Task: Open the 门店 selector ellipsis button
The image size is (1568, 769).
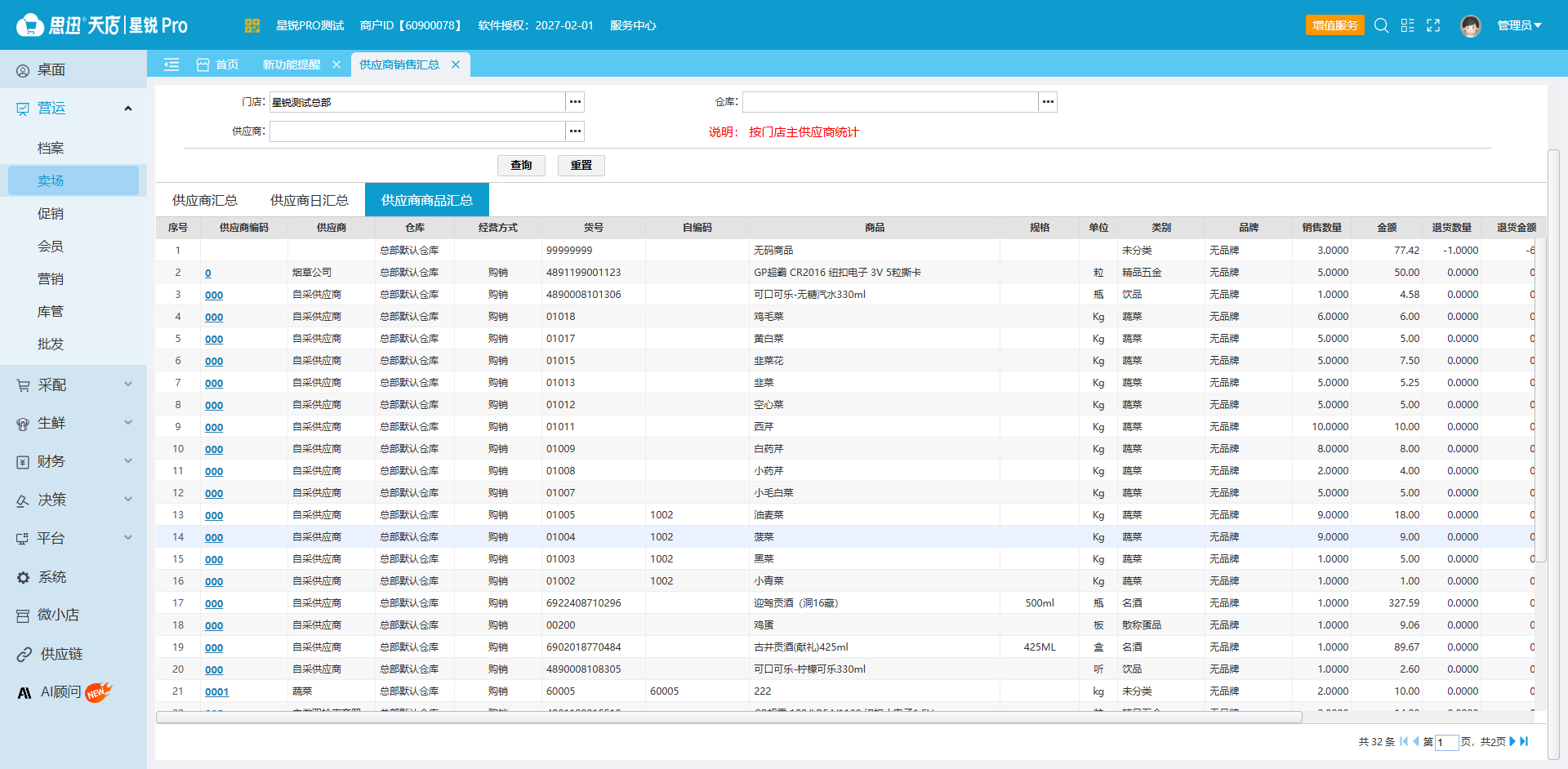Action: point(575,102)
